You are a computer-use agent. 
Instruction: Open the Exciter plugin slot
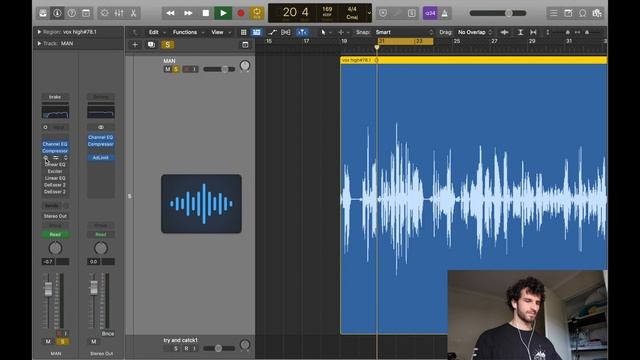55,171
